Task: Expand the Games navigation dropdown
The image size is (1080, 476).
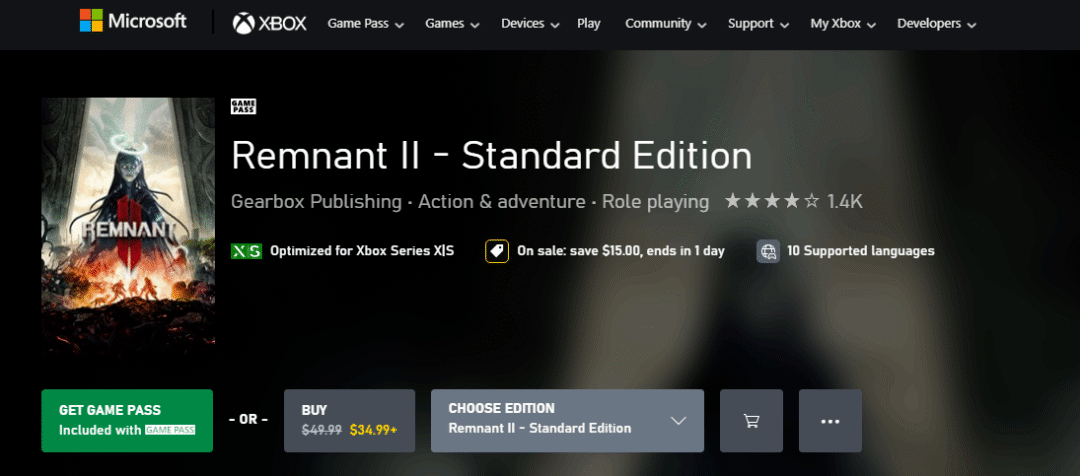Action: click(452, 23)
